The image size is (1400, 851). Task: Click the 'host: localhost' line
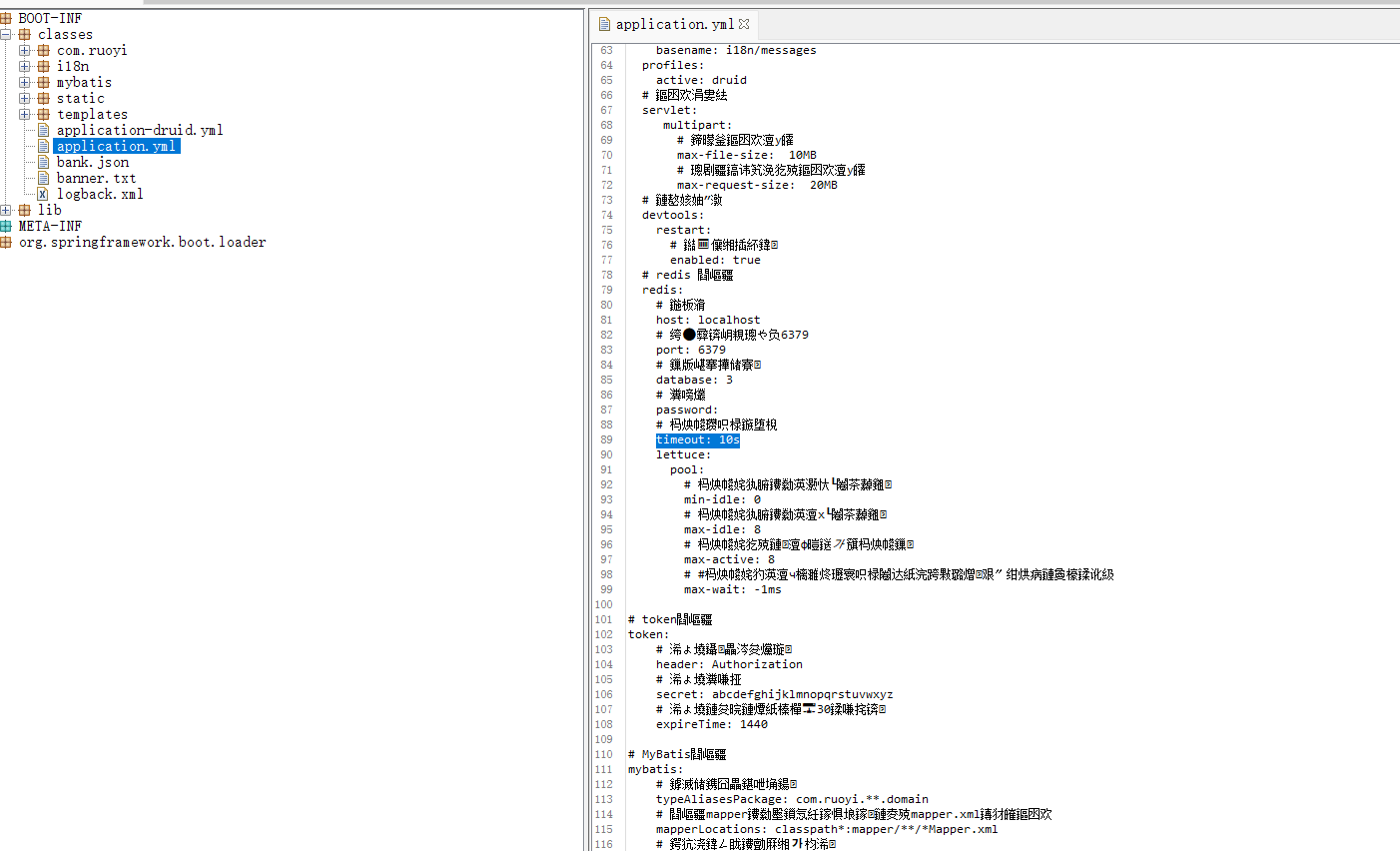coord(708,320)
